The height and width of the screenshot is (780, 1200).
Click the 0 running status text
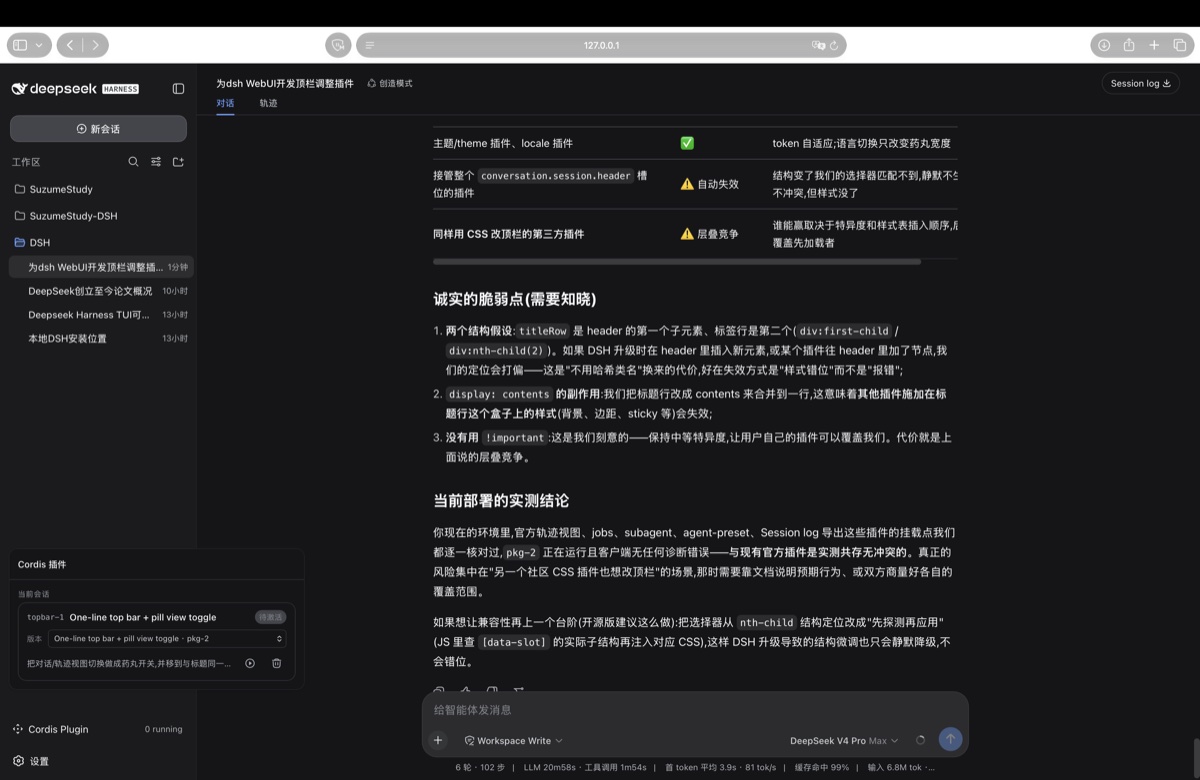pos(163,729)
